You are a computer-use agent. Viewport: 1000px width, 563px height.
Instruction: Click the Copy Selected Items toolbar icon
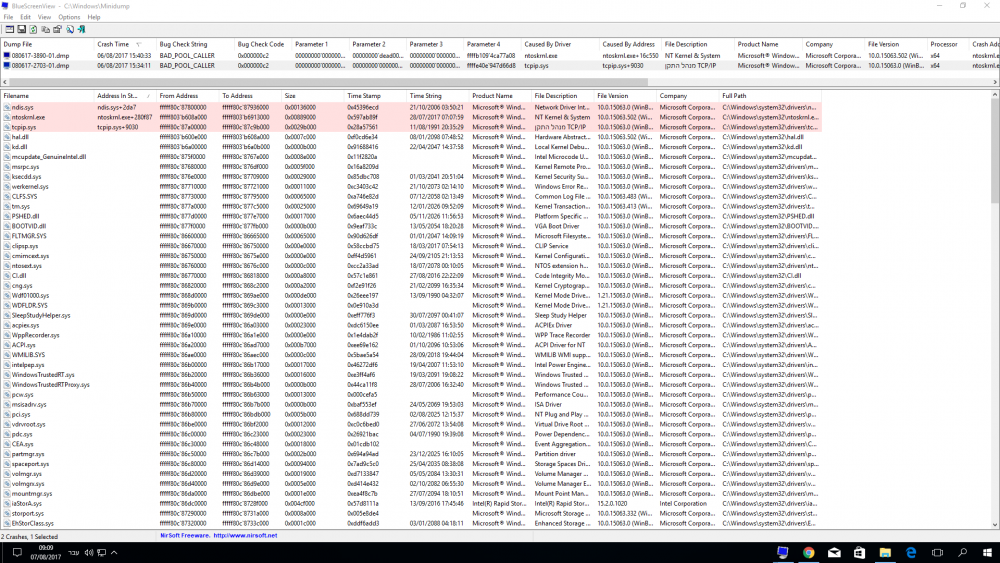(45, 29)
